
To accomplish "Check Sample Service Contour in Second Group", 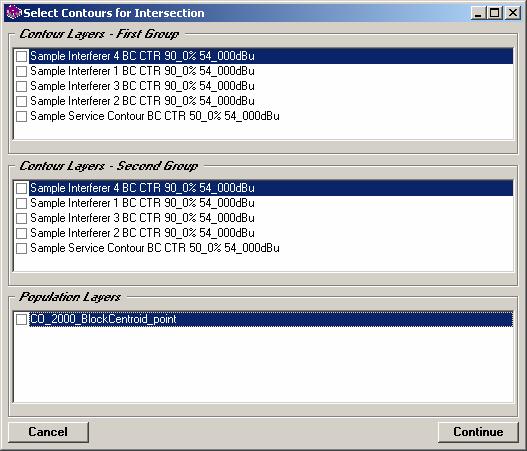I will click(22, 248).
